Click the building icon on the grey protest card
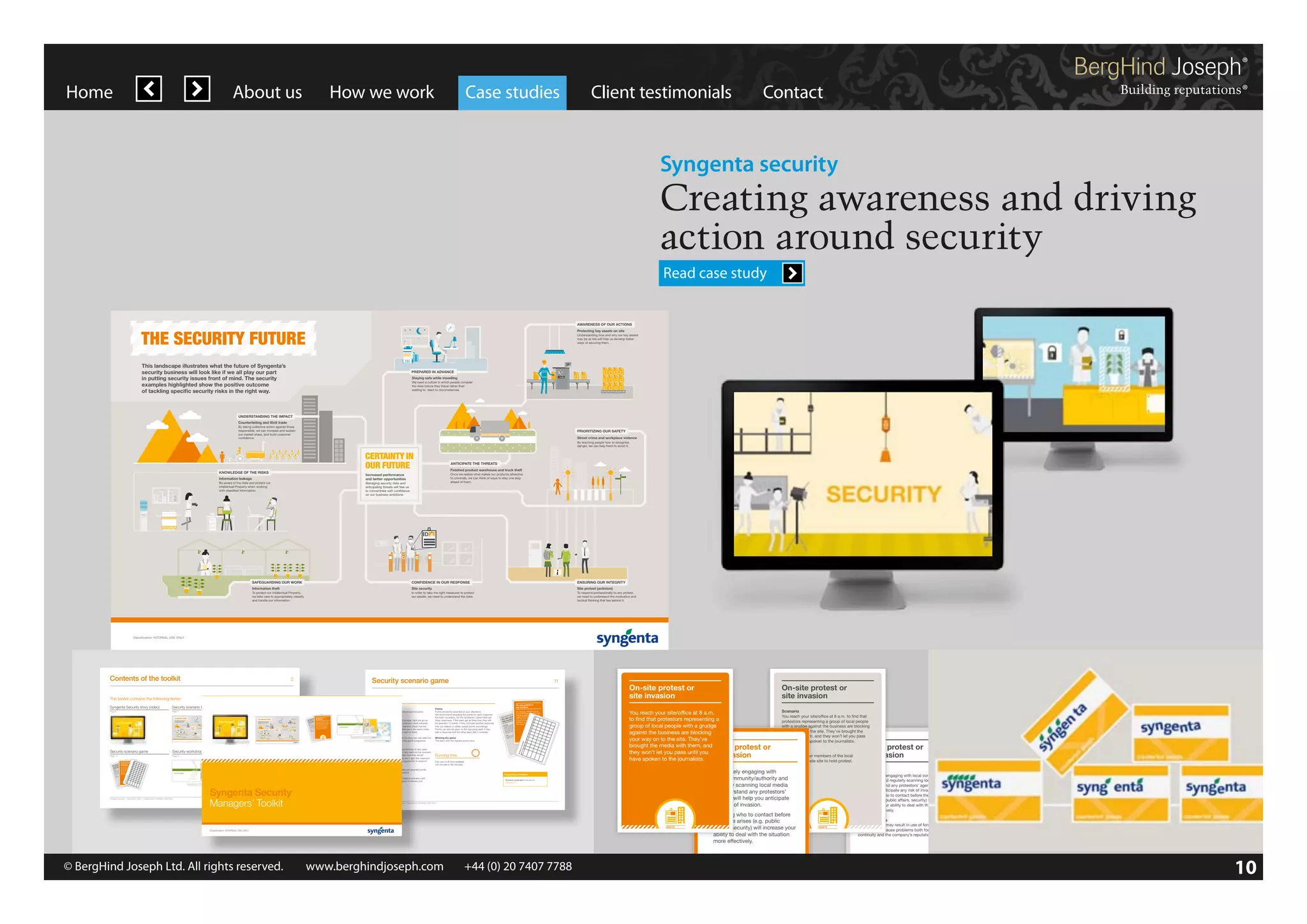 828,816
